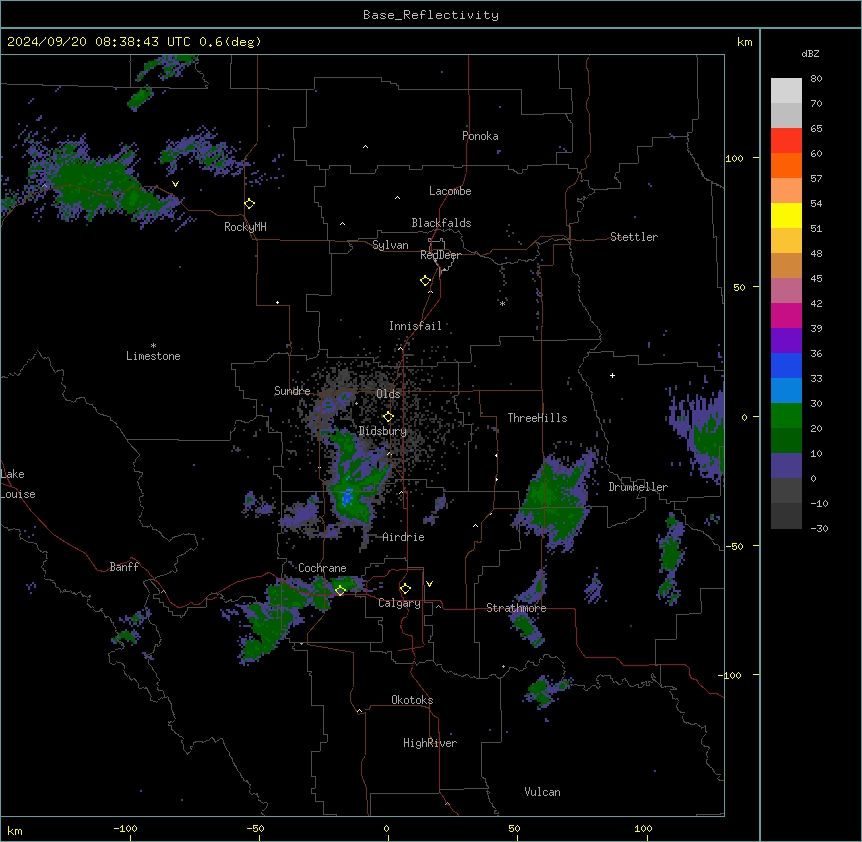Select the orange 57-60 dBZ legend swatch

786,165
